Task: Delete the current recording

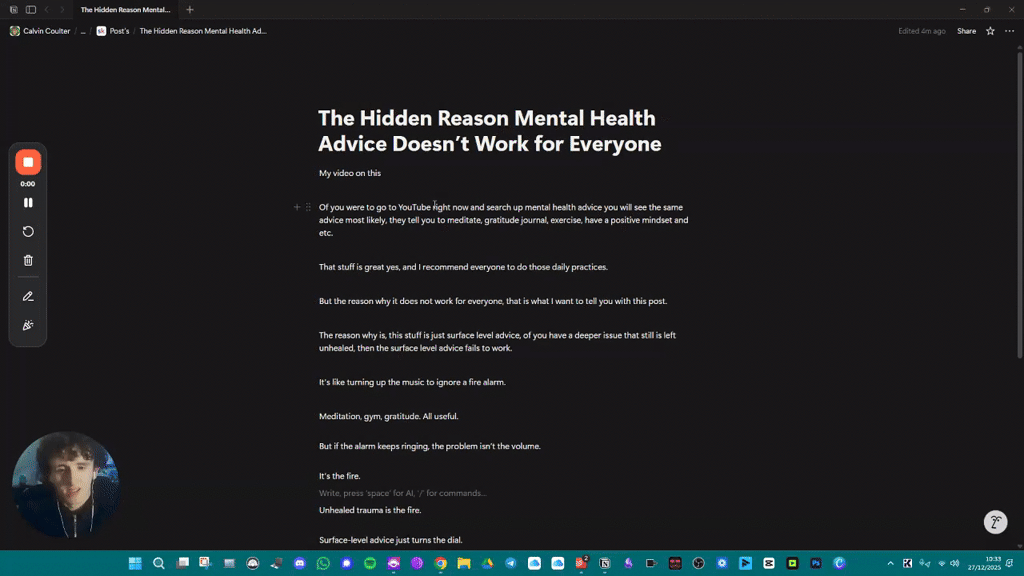Action: 28,260
